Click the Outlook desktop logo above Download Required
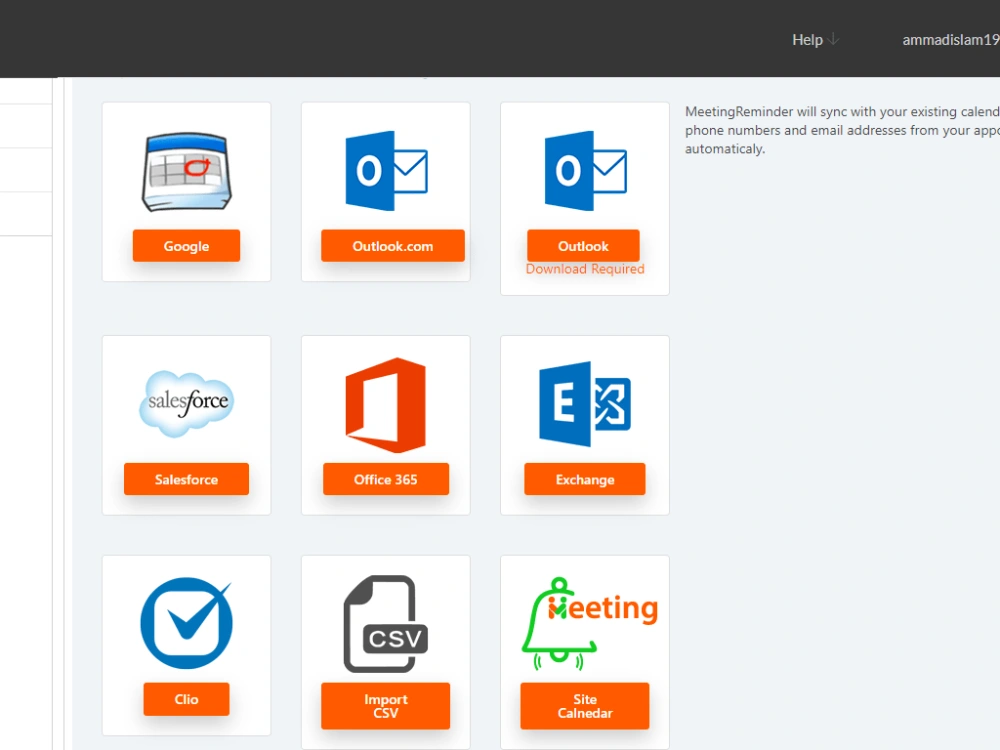 [x=585, y=170]
